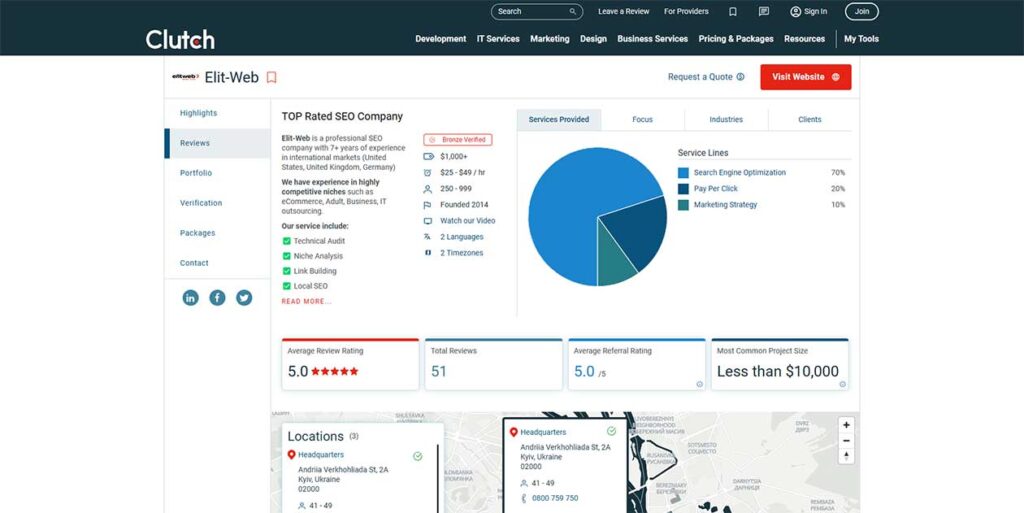
Task: Open the Resources menu
Action: tap(805, 39)
